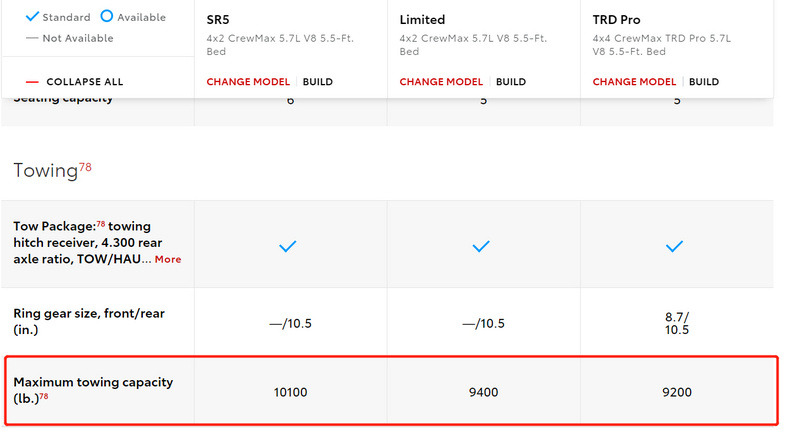The height and width of the screenshot is (430, 800).
Task: Build the Limited model
Action: pos(511,82)
